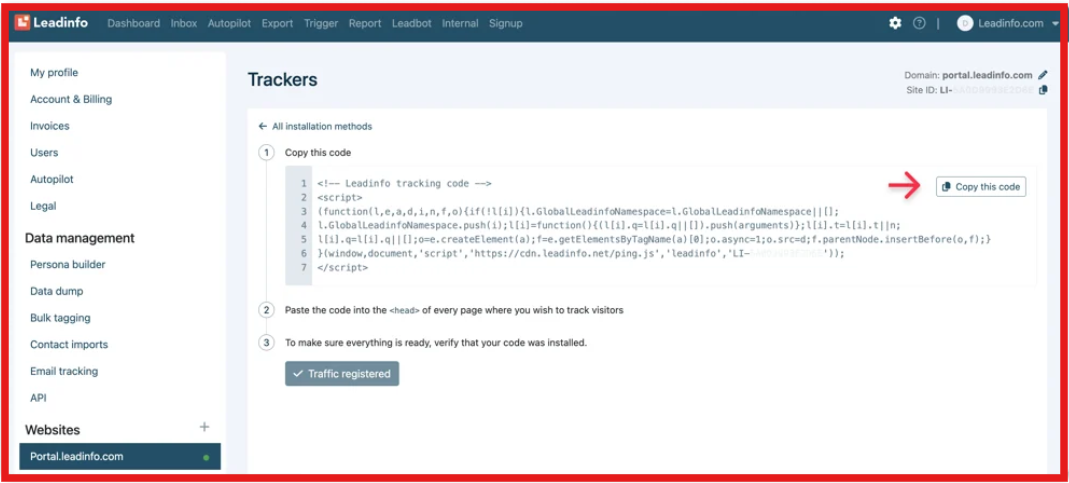Image resolution: width=1069 pixels, height=483 pixels.
Task: Click the Copy this code step heading
Action: coord(318,152)
